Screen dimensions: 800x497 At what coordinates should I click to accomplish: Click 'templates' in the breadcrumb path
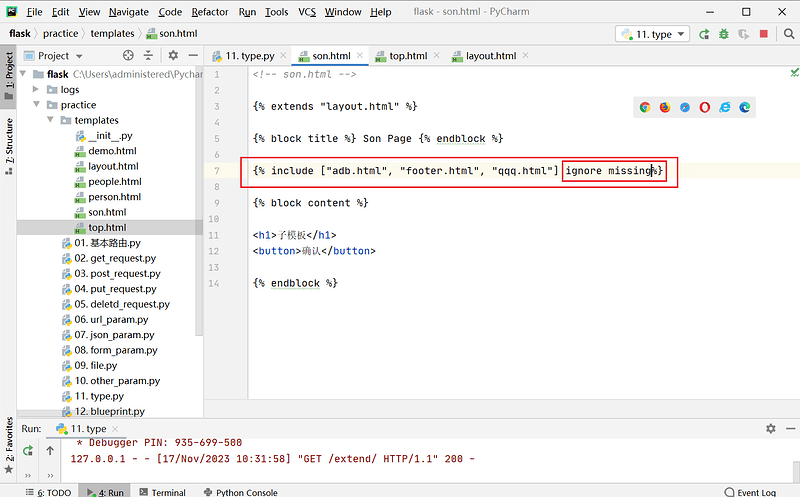click(112, 34)
